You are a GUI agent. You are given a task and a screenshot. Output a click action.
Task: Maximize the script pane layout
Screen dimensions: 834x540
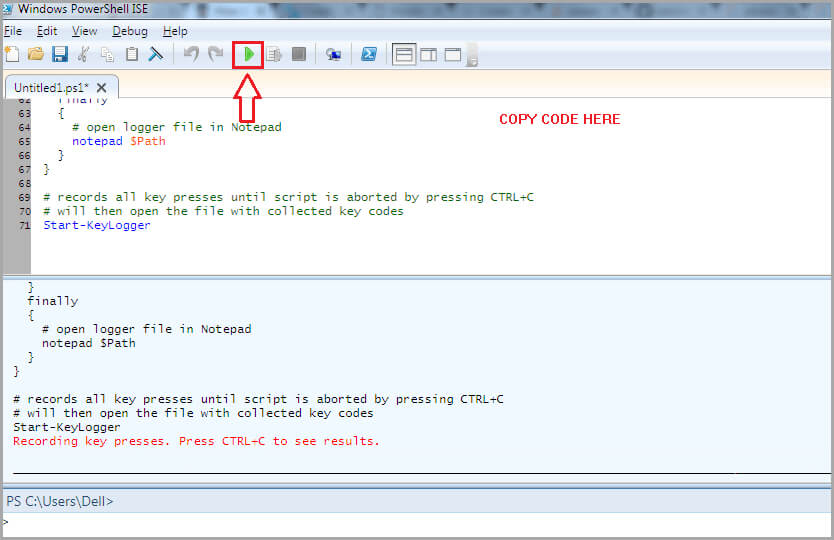452,54
